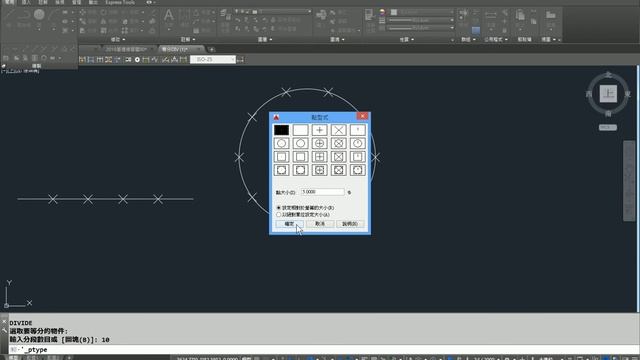Click the 說明(H) Help button
Screen dimensions: 640x360
click(x=350, y=224)
